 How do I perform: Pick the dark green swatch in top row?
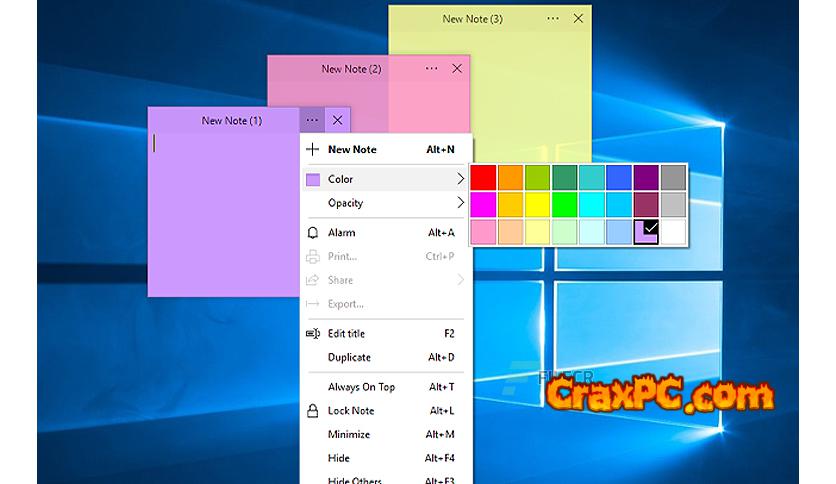coord(565,178)
